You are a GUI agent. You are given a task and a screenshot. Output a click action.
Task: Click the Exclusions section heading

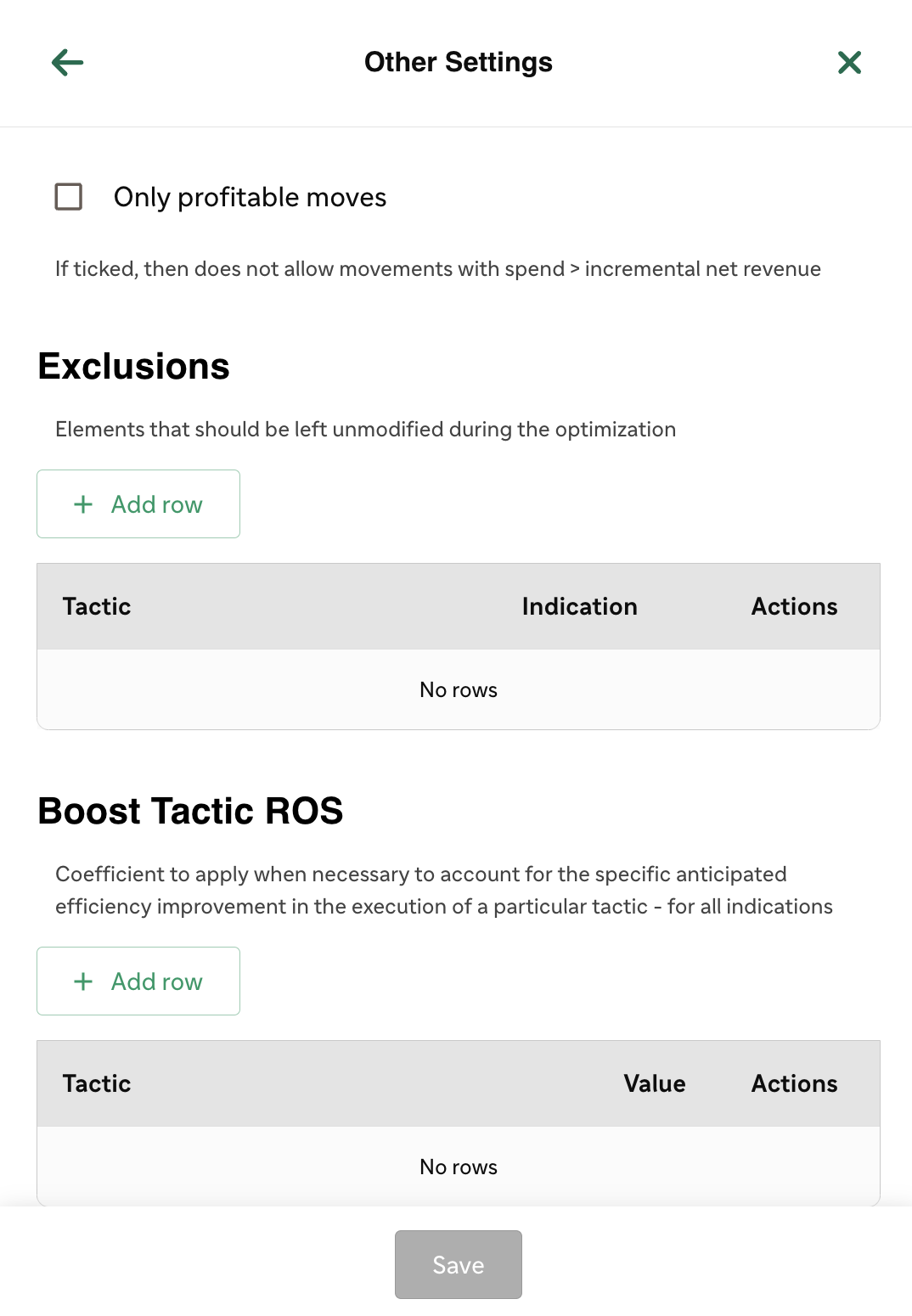[134, 366]
